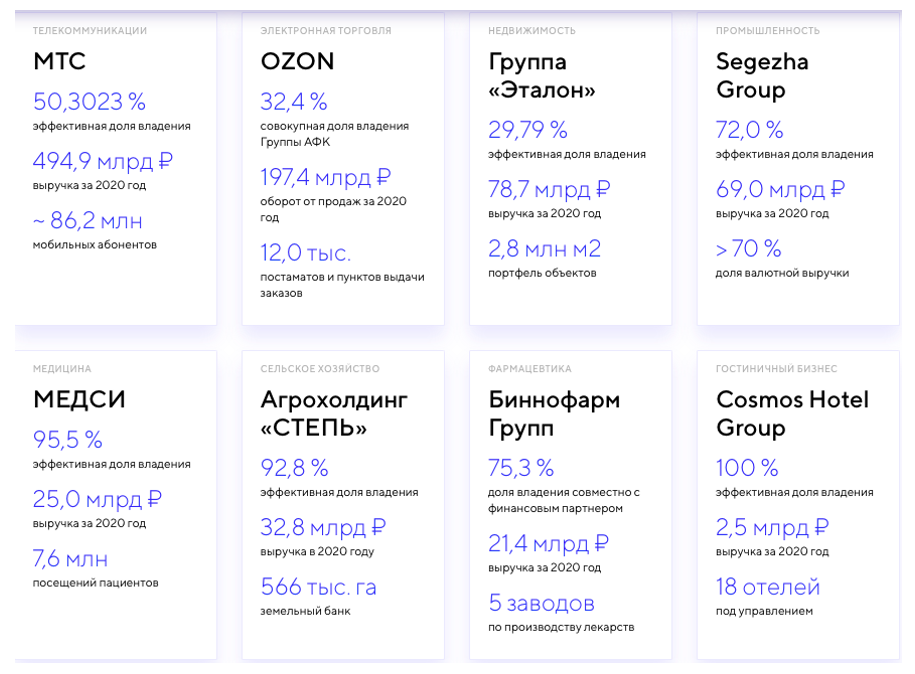This screenshot has width=915, height=674.
Task: Click the СЕЛЬСКОЕ ХОЗЯЙСТВО category label
Action: [320, 369]
